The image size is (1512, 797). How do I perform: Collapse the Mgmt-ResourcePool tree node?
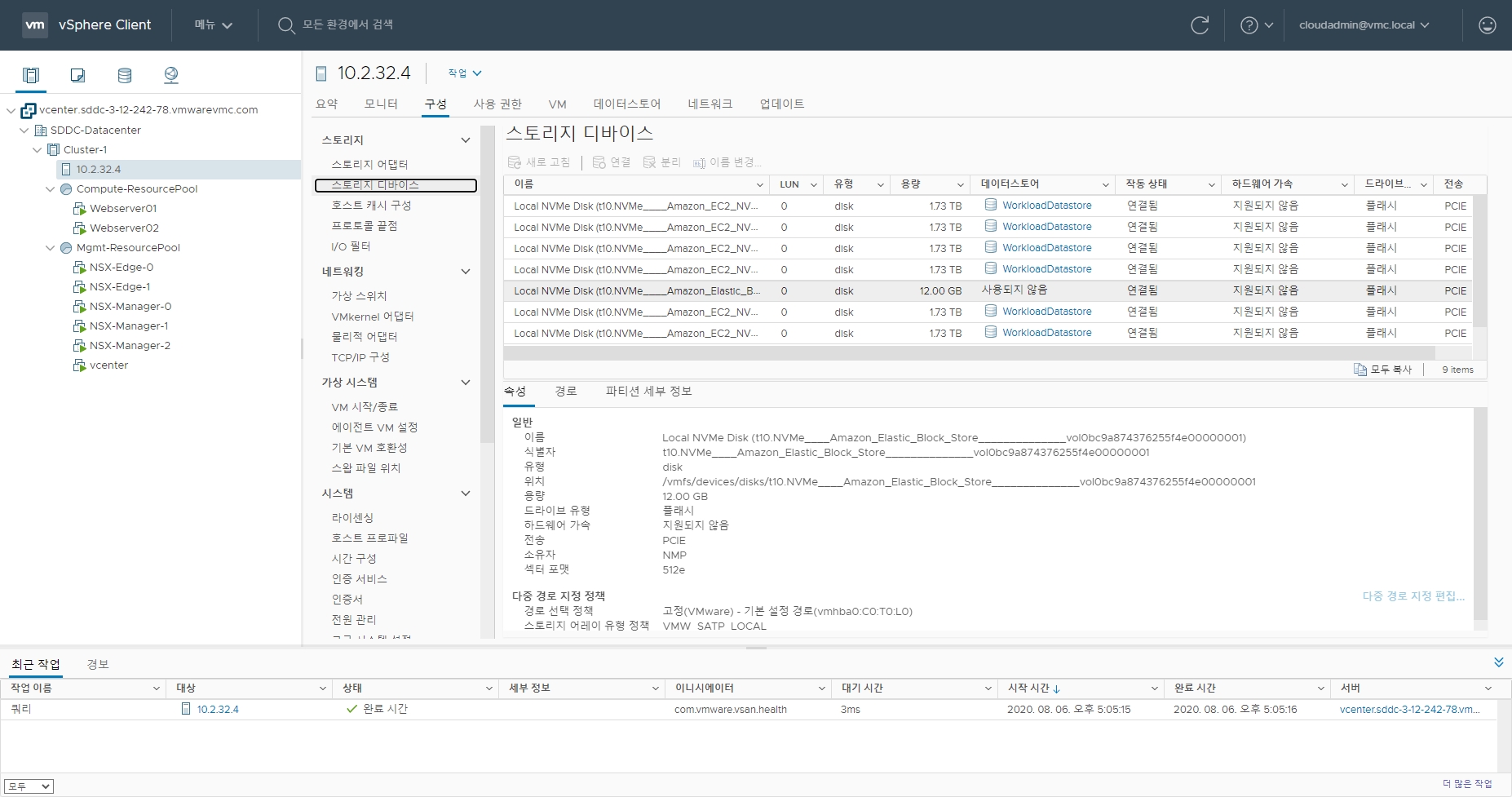click(50, 248)
